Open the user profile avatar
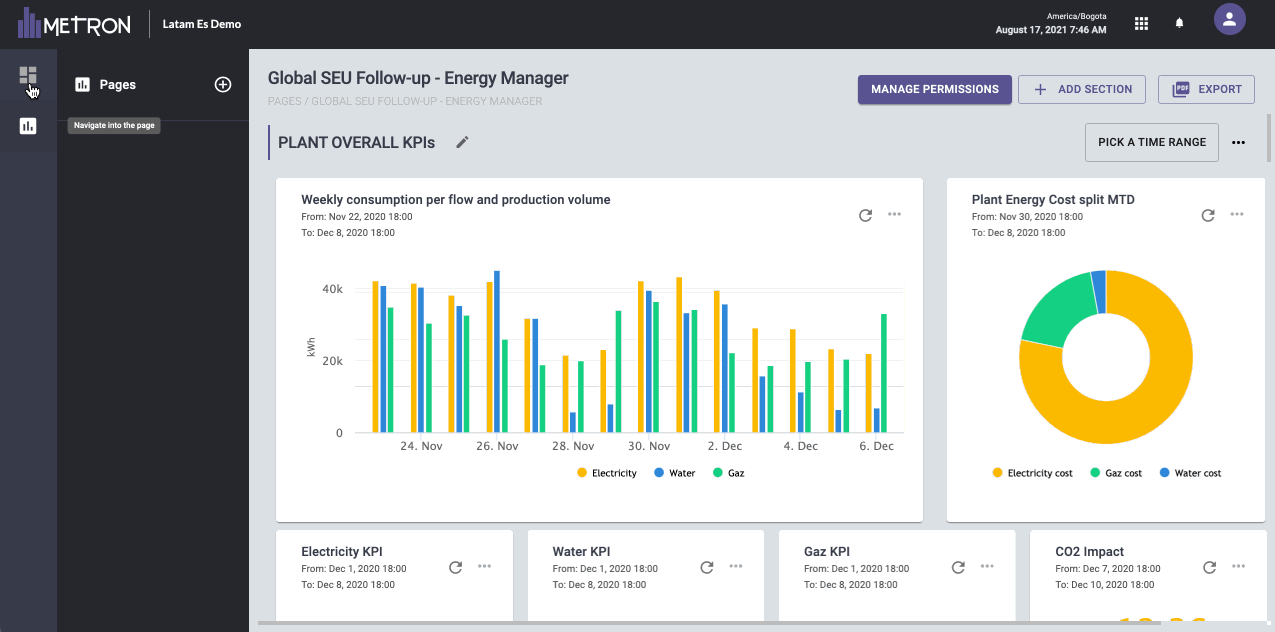This screenshot has height=632, width=1275. (x=1229, y=19)
